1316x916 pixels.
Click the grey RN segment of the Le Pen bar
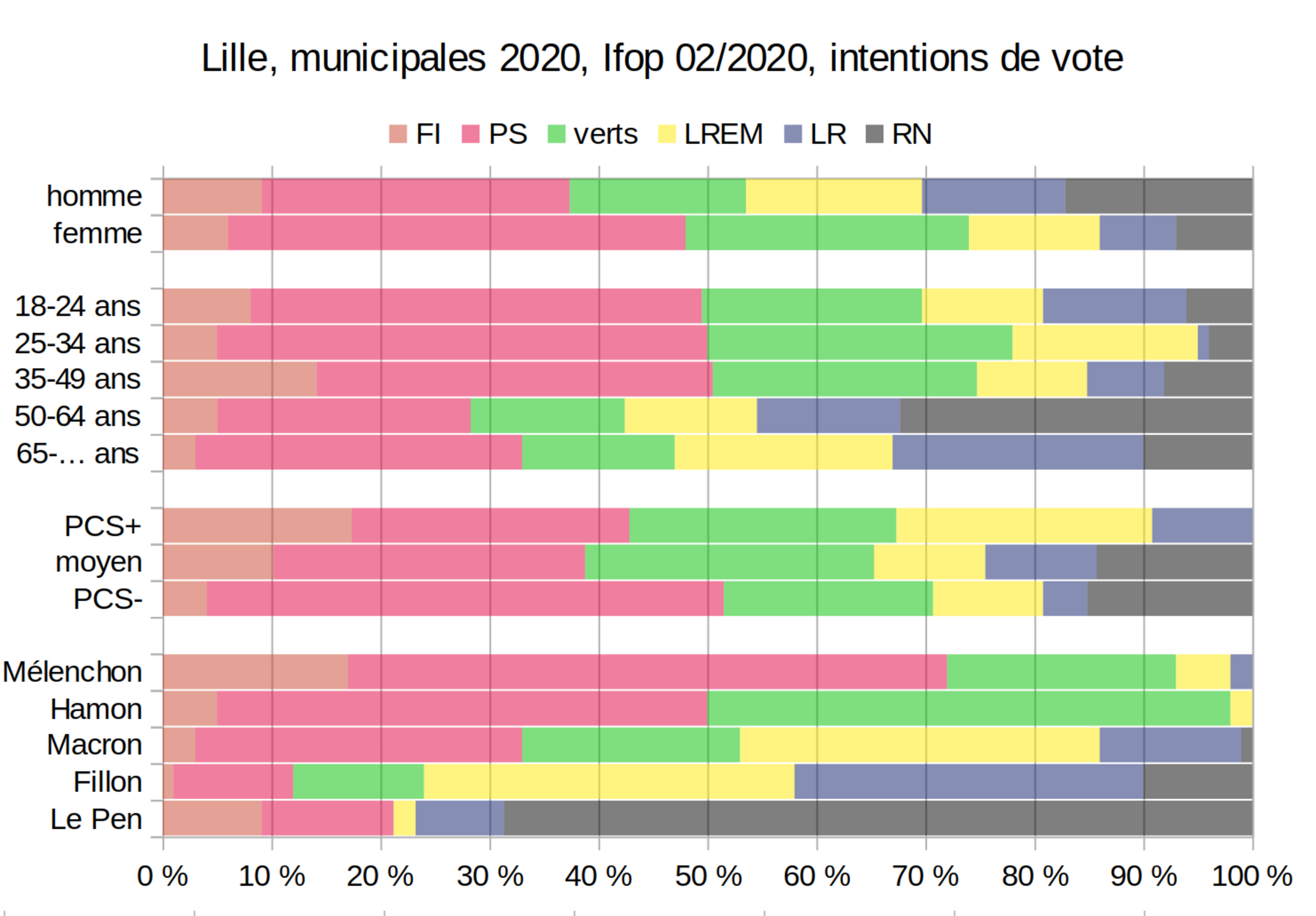tap(878, 819)
